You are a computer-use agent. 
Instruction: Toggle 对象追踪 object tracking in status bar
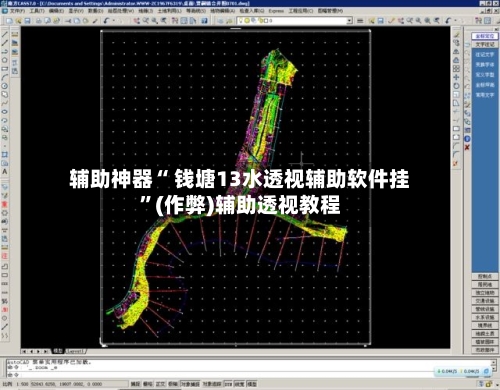tap(212, 384)
